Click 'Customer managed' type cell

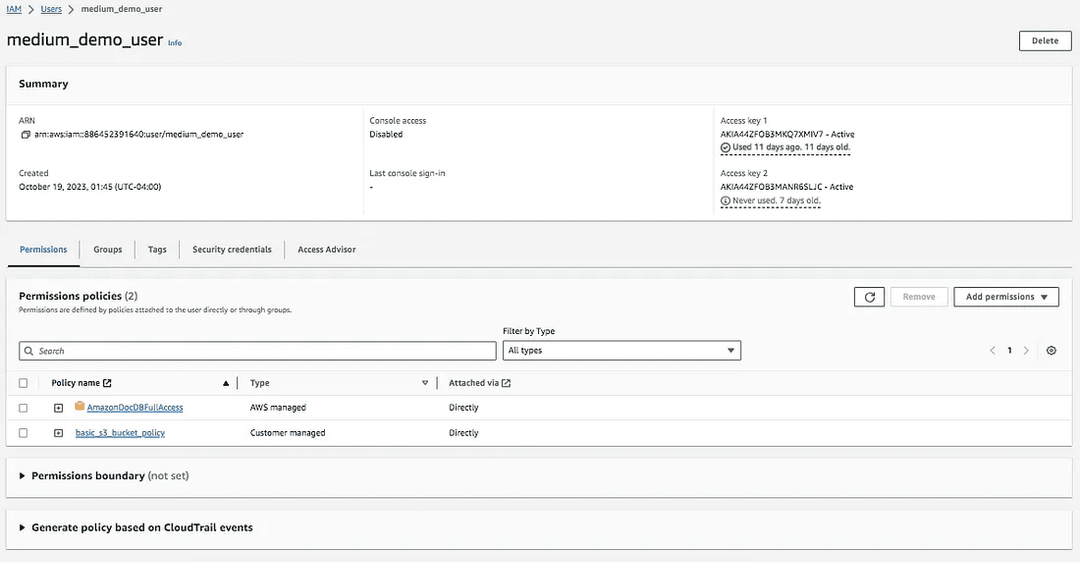pyautogui.click(x=287, y=433)
